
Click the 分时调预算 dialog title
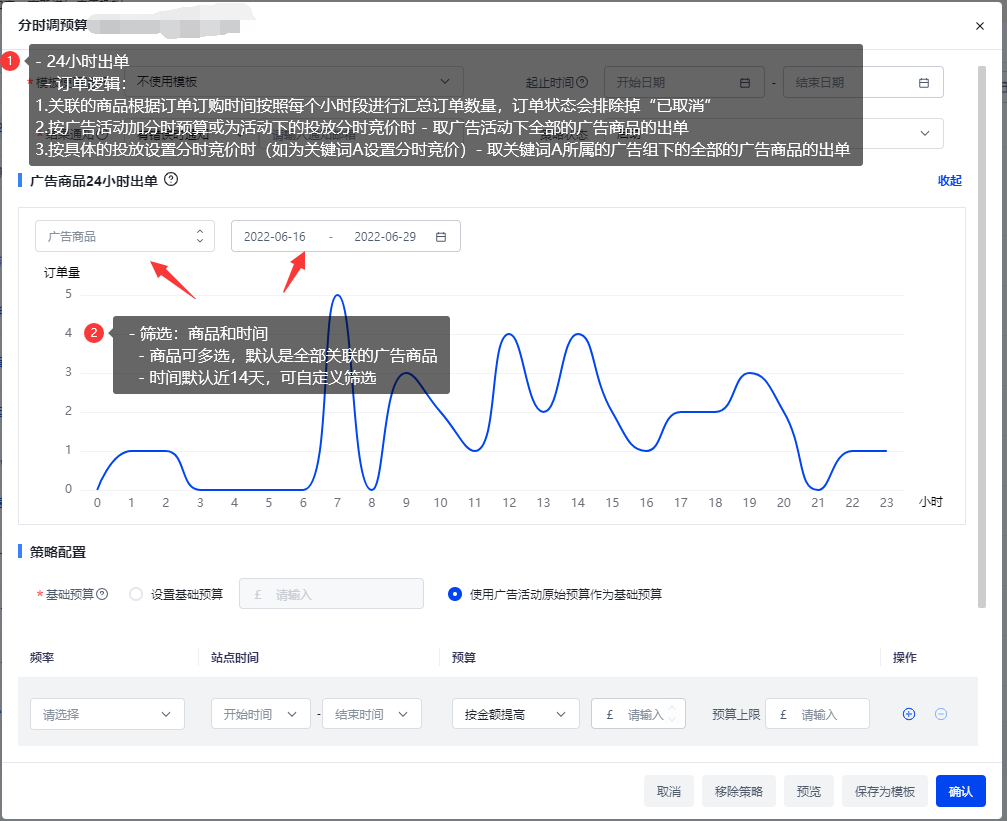click(53, 25)
